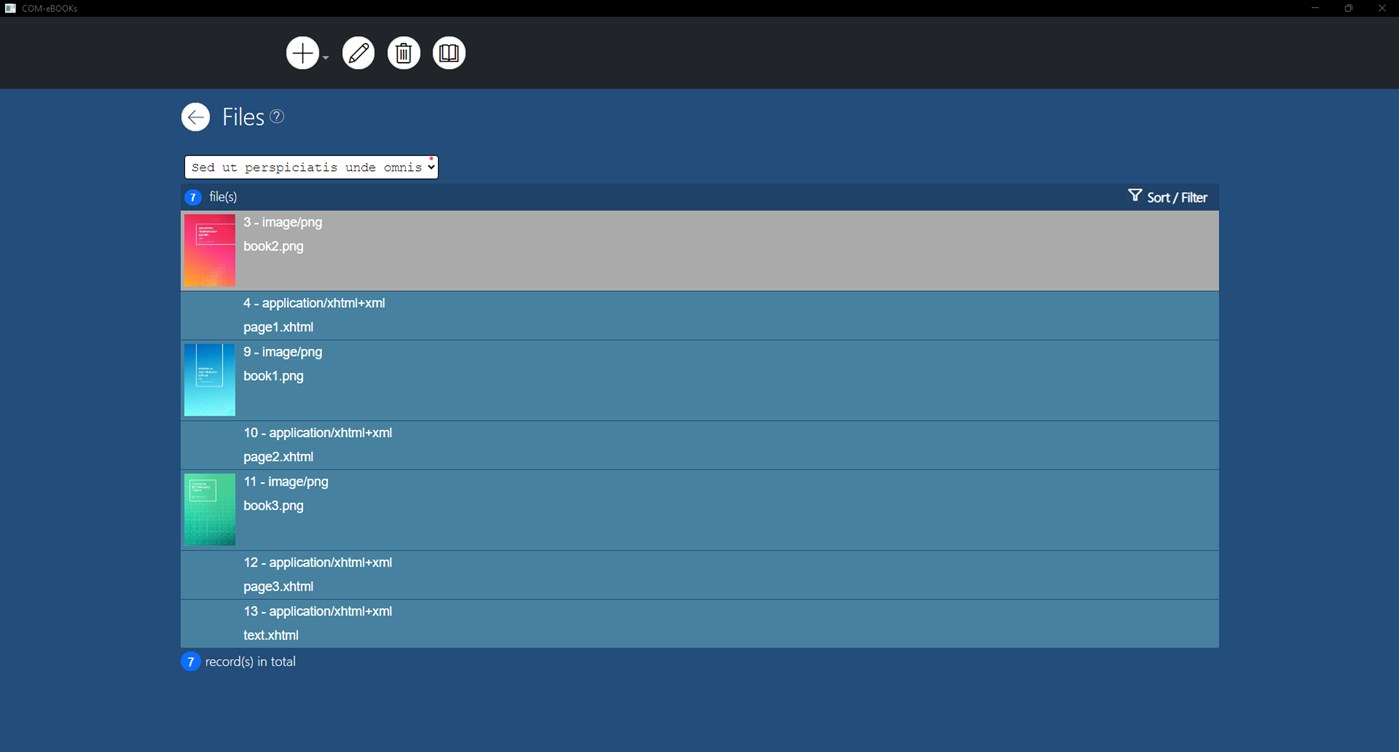
Task: Click the '7 record(s) in total' badge
Action: pos(190,661)
